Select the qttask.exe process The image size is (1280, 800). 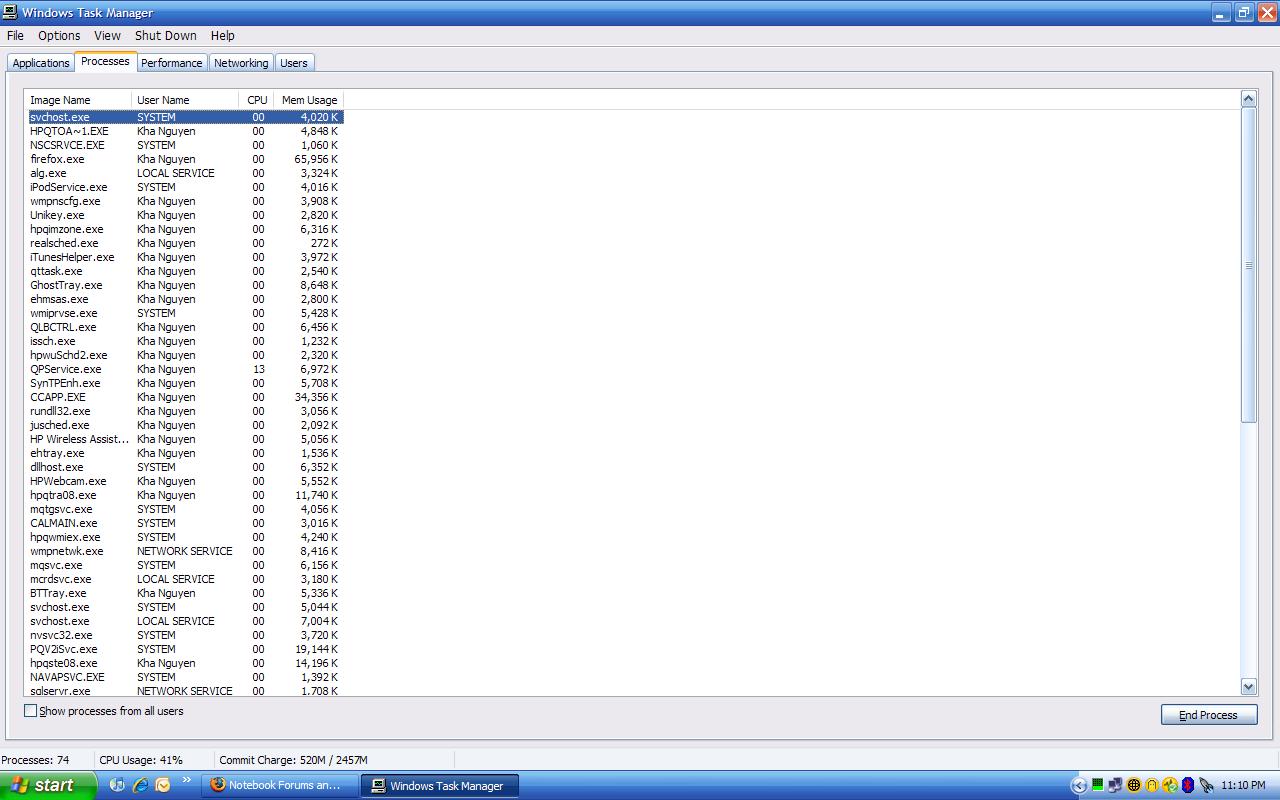[x=184, y=271]
